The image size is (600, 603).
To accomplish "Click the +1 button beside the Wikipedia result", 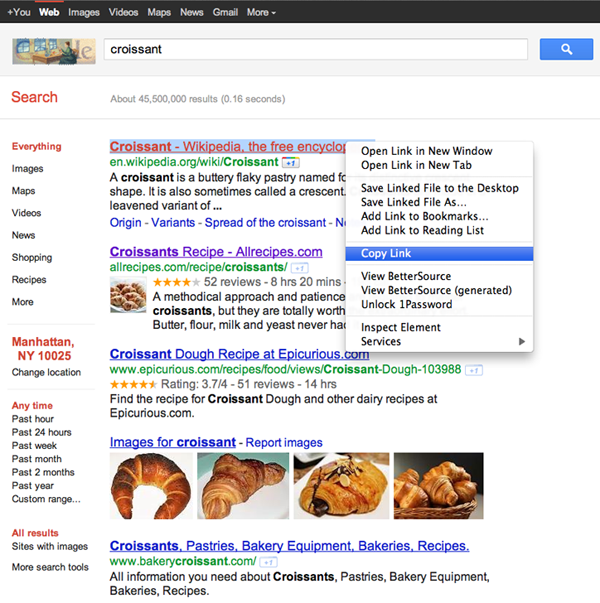I will pos(291,163).
